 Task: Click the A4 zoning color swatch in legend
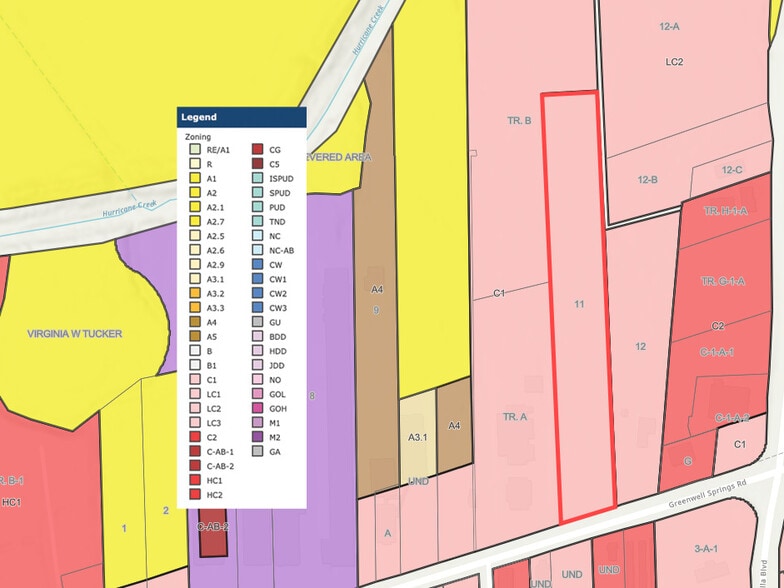click(195, 322)
